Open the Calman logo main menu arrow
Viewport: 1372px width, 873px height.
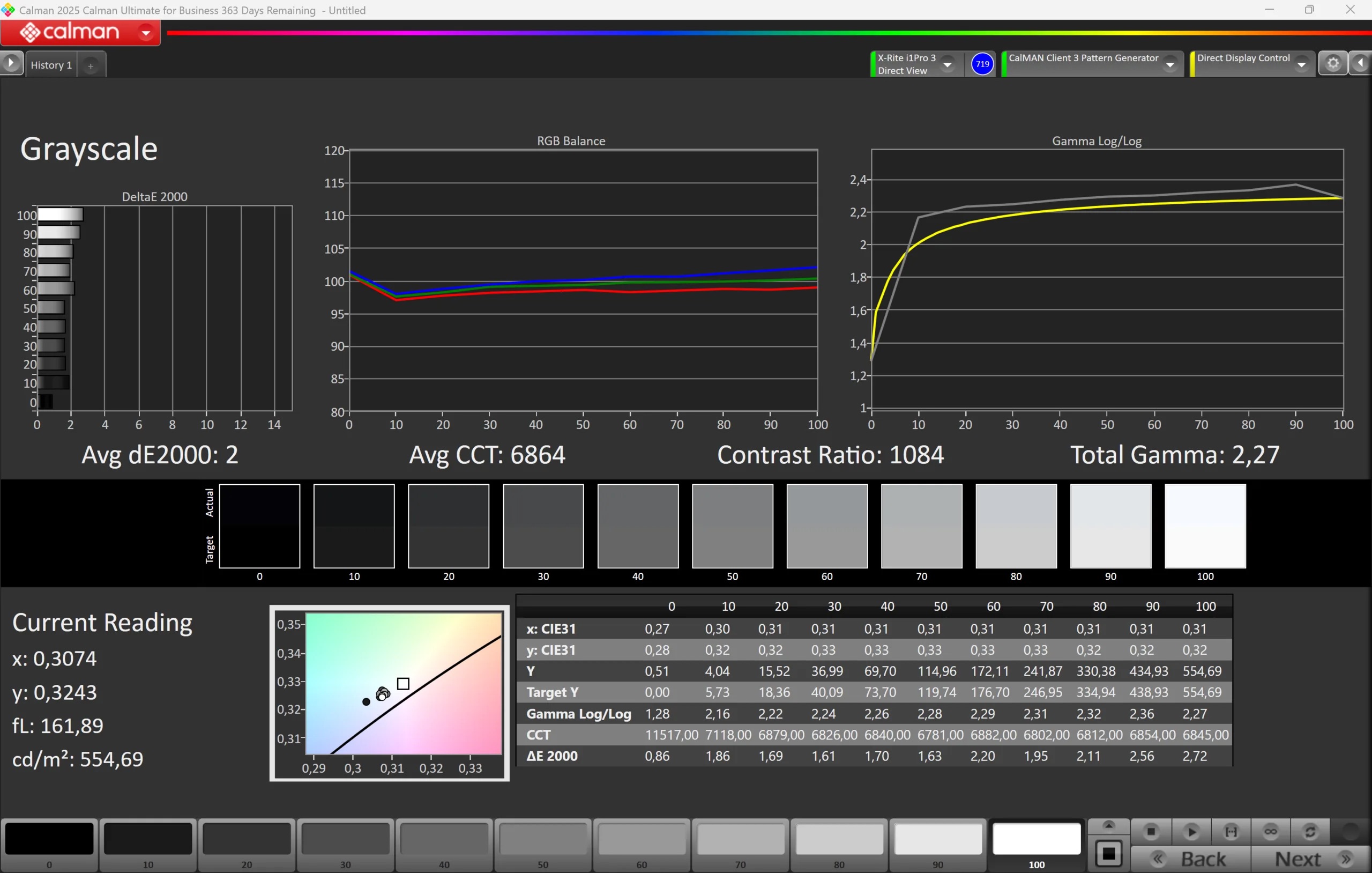(x=146, y=33)
